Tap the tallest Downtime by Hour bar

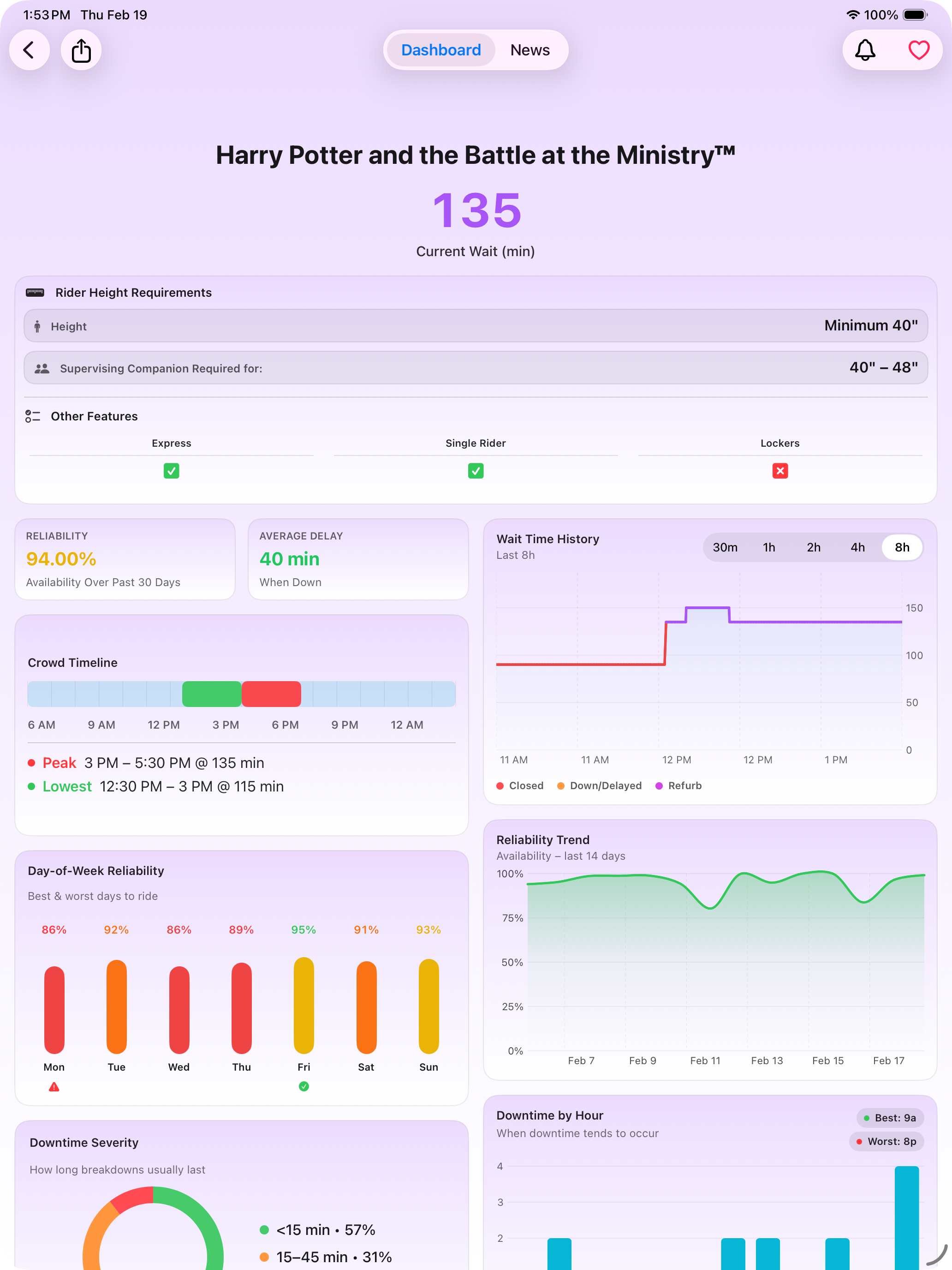pos(907,1217)
